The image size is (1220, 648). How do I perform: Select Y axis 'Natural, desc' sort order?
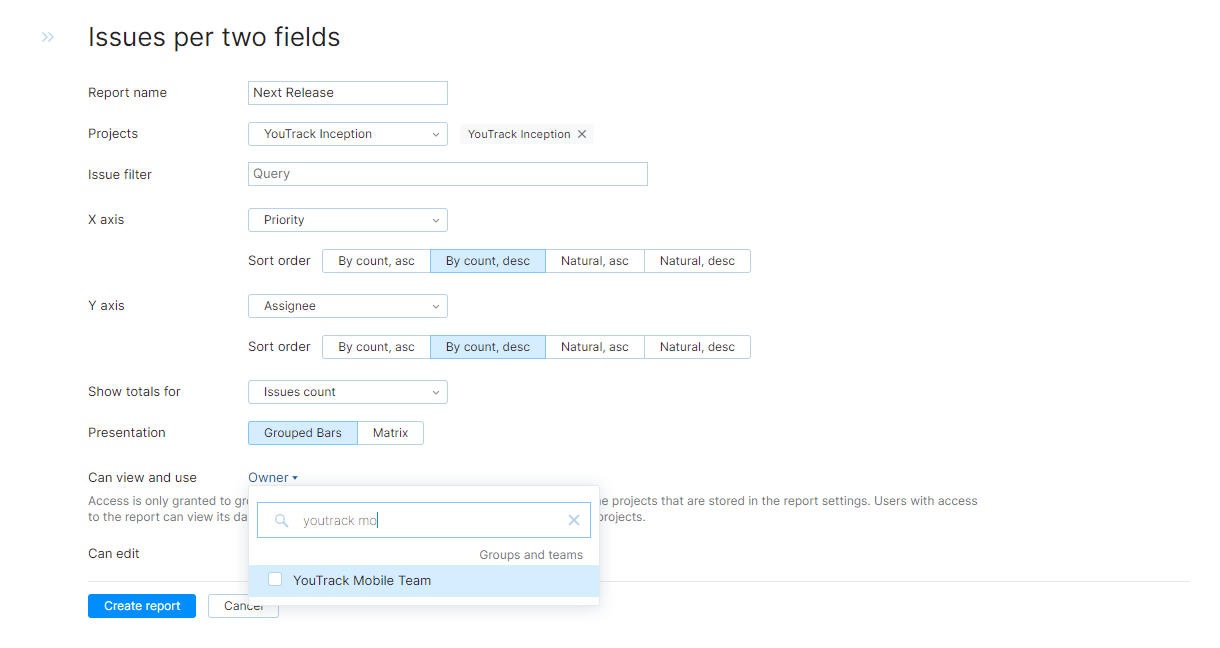(x=697, y=347)
